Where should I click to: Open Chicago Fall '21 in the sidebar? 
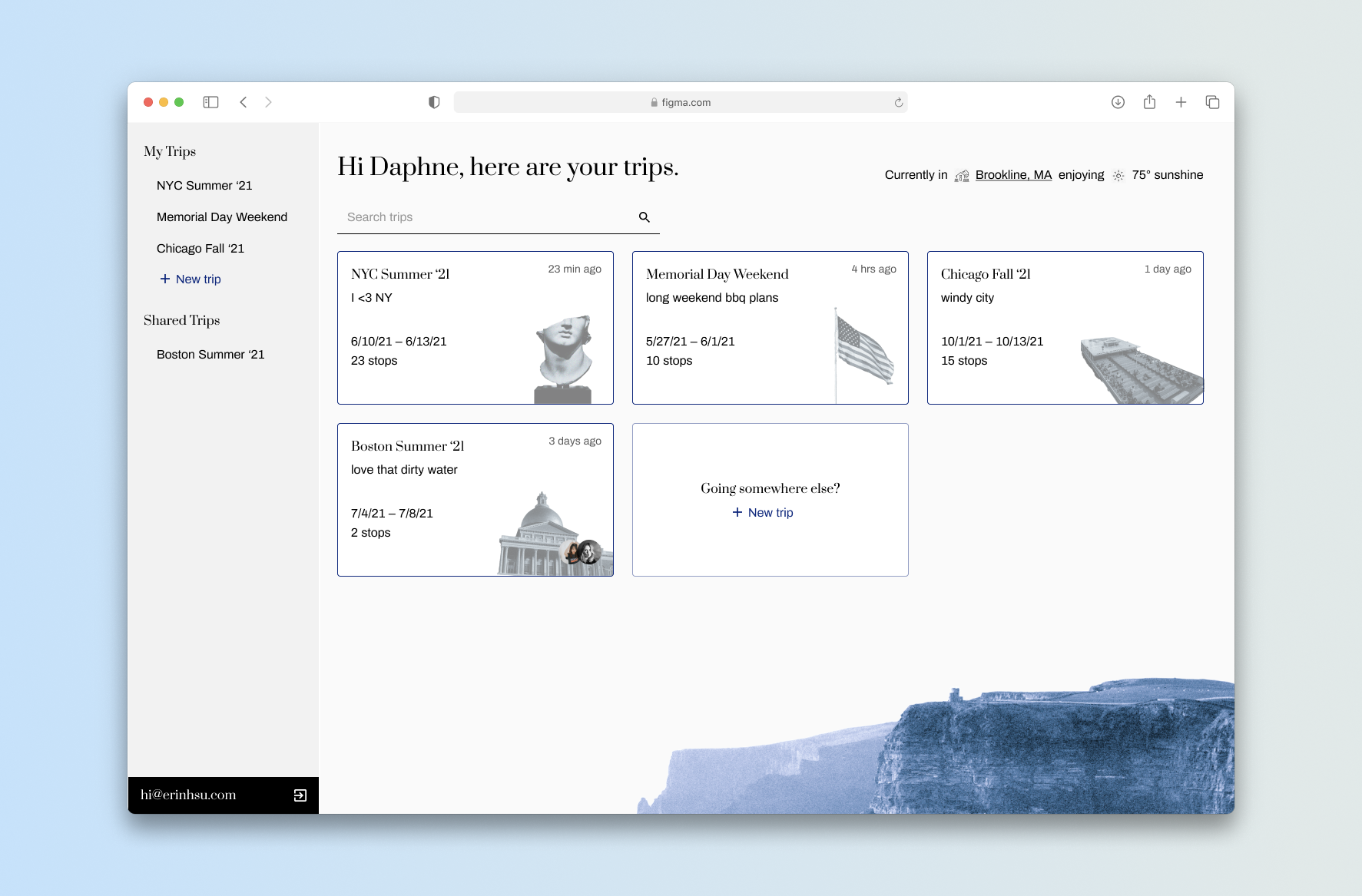(x=200, y=249)
